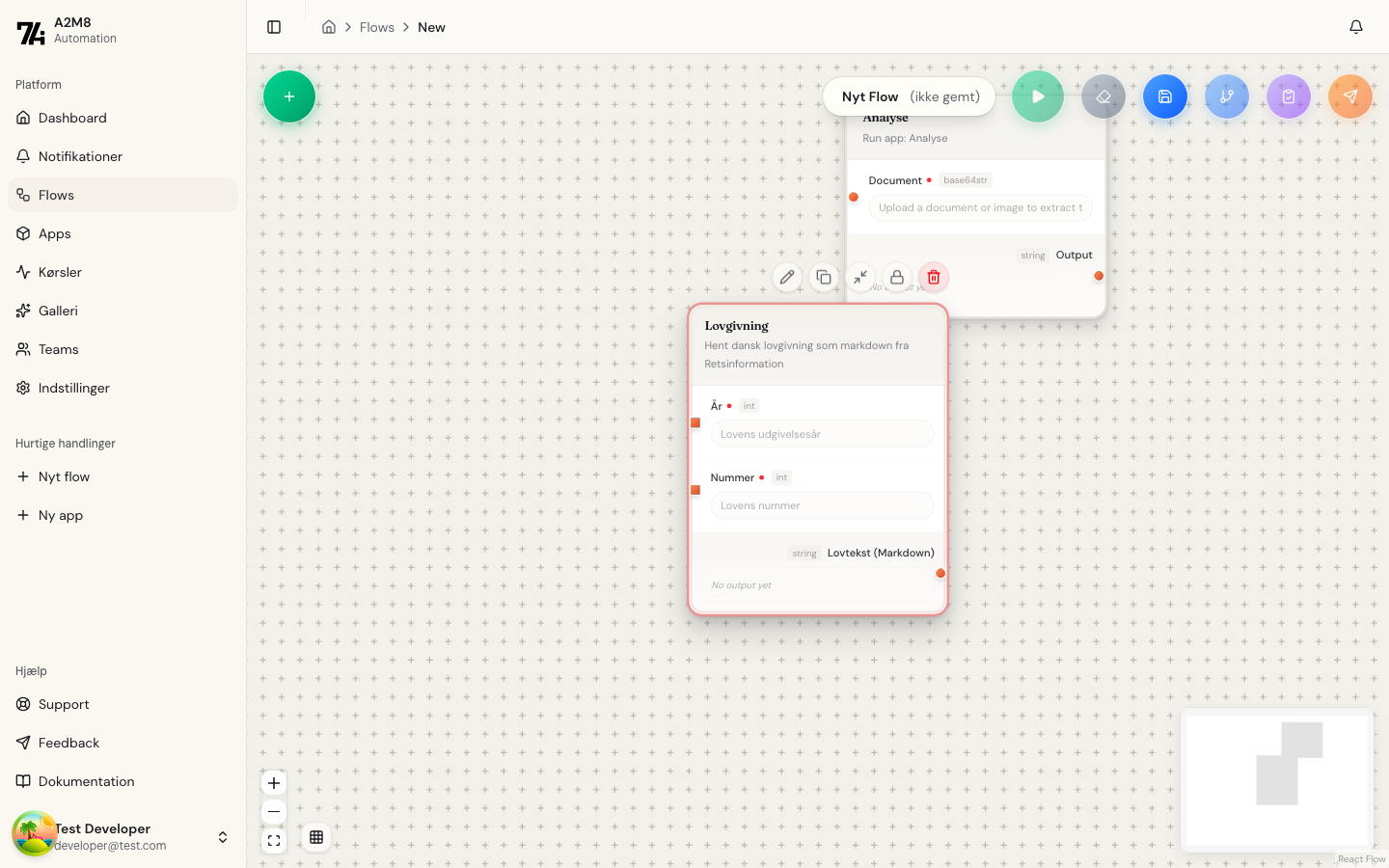Click the green add node plus button
The width and height of the screenshot is (1389, 868).
[x=289, y=96]
